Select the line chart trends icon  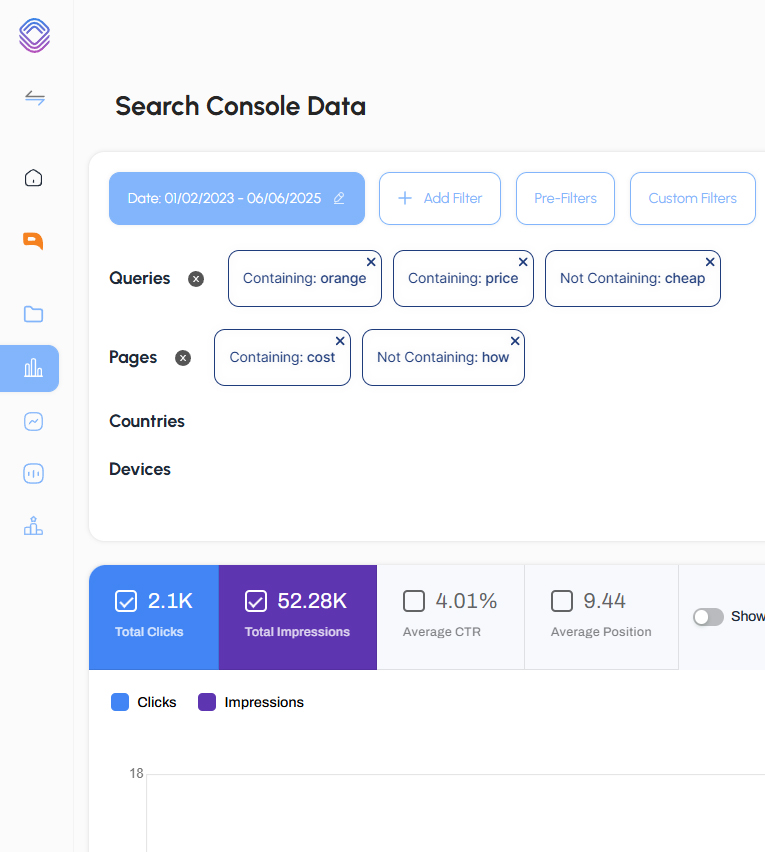pos(33,421)
